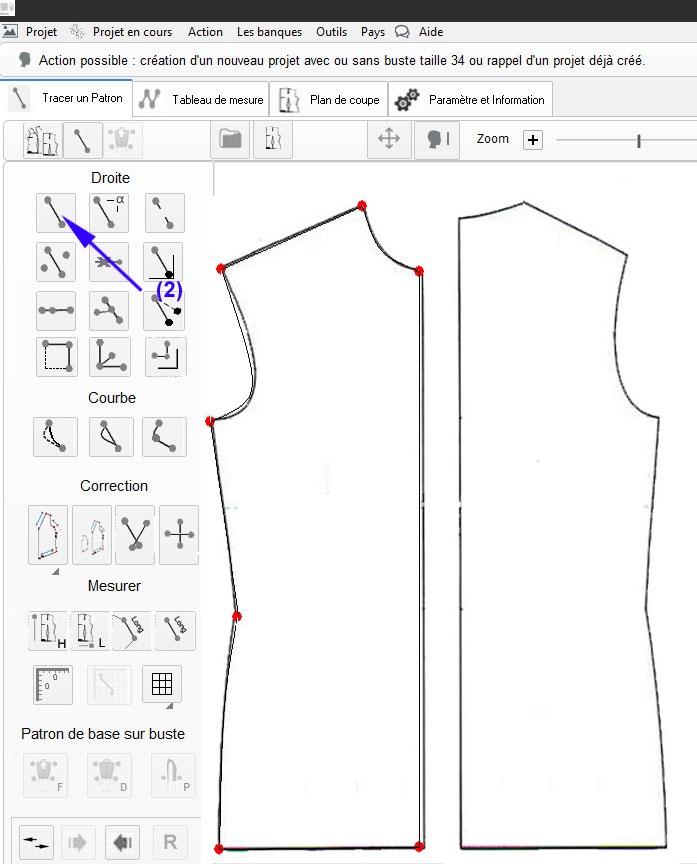Click the Zoom slider handle
Screen dimensions: 697x864
(x=638, y=141)
